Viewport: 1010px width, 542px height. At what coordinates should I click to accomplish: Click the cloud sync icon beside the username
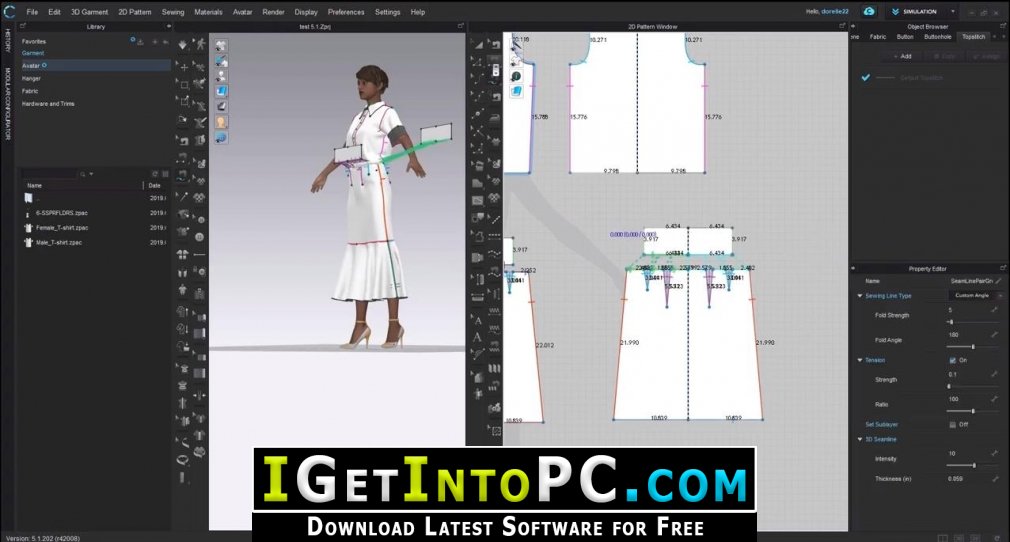(x=870, y=12)
